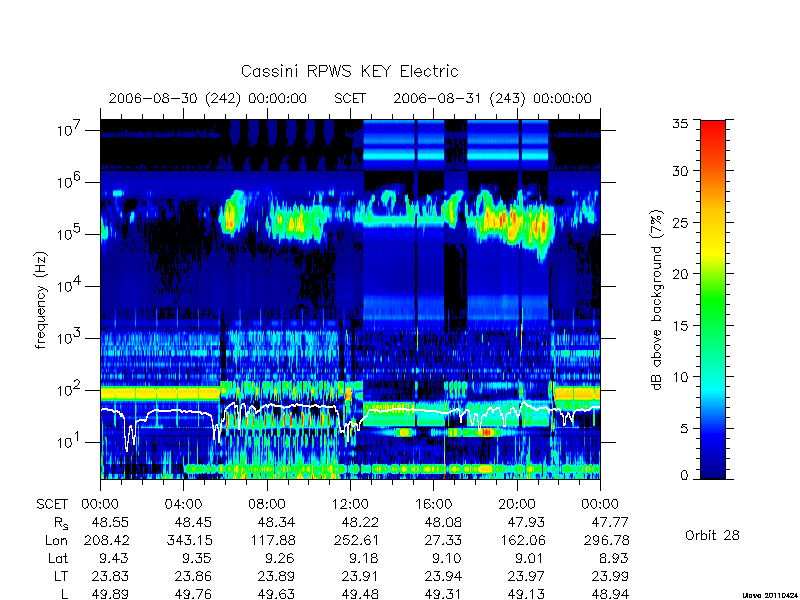
Task: Click Lat value 8.93
Action: coord(614,558)
